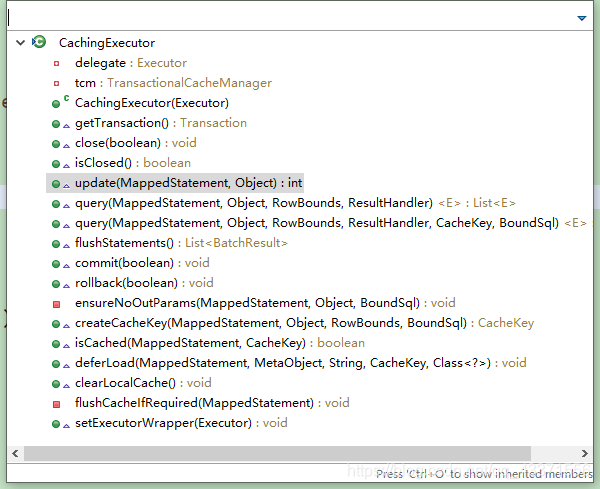Select flushCacheIfRequired(MappedStatement) entry

212,403
